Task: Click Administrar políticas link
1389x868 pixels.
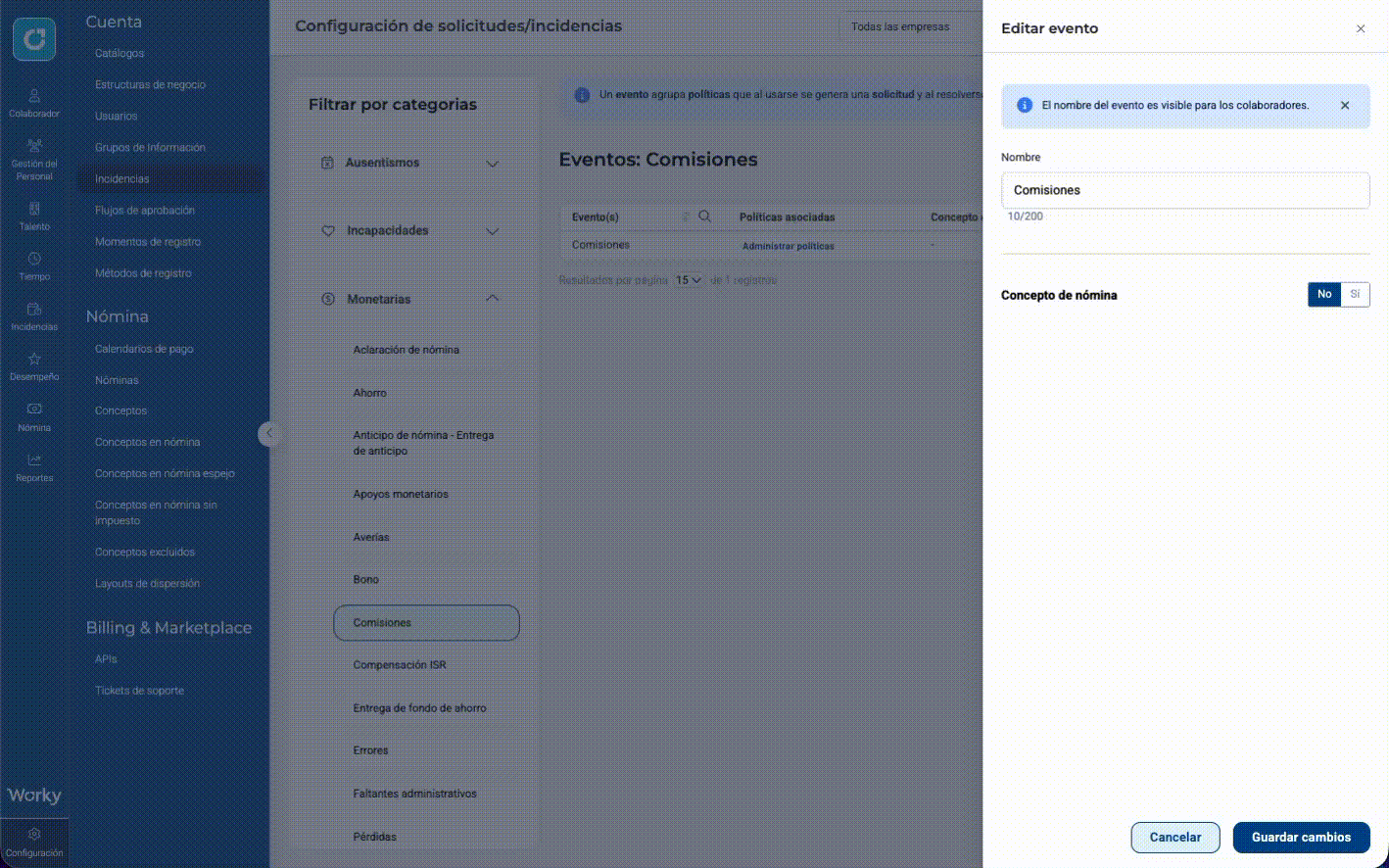Action: coord(789,246)
